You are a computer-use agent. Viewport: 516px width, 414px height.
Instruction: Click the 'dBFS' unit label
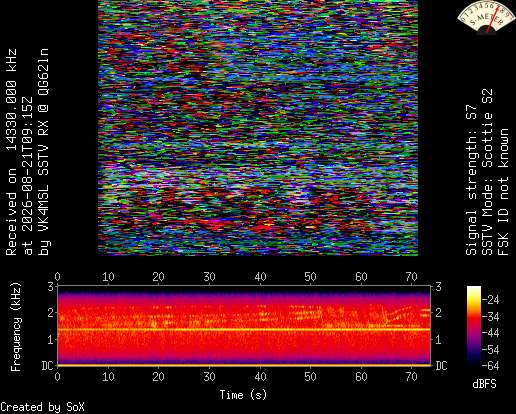pyautogui.click(x=484, y=384)
